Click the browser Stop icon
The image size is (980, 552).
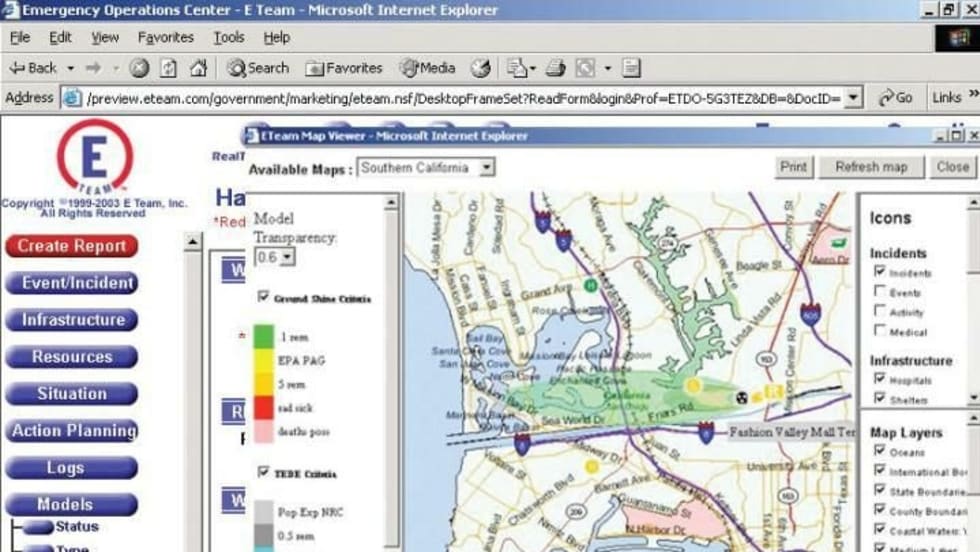click(139, 68)
